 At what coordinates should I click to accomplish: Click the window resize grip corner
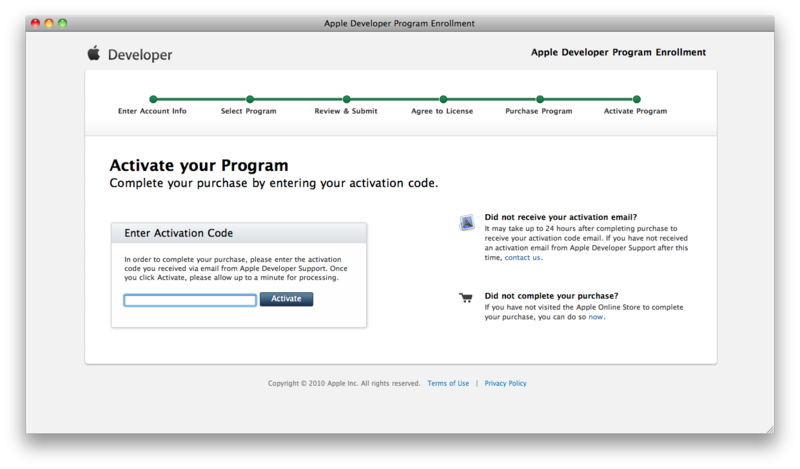tap(770, 429)
